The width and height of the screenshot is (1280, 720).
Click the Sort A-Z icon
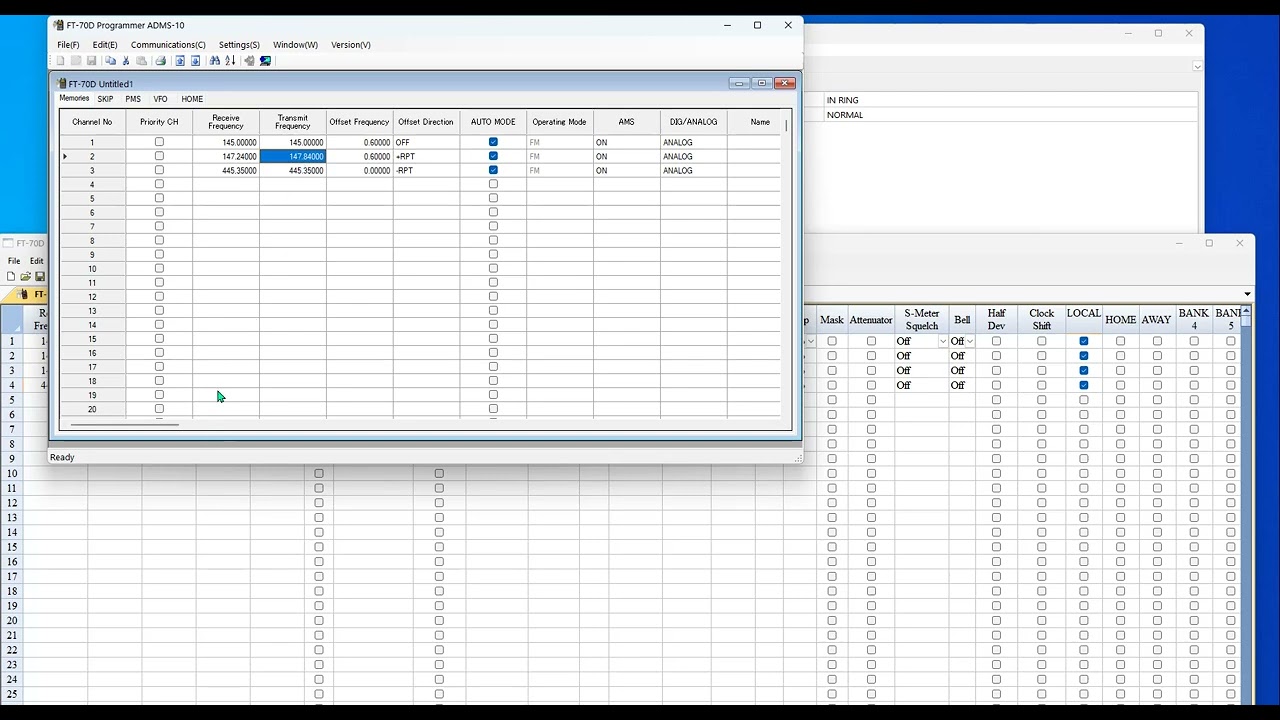click(230, 61)
